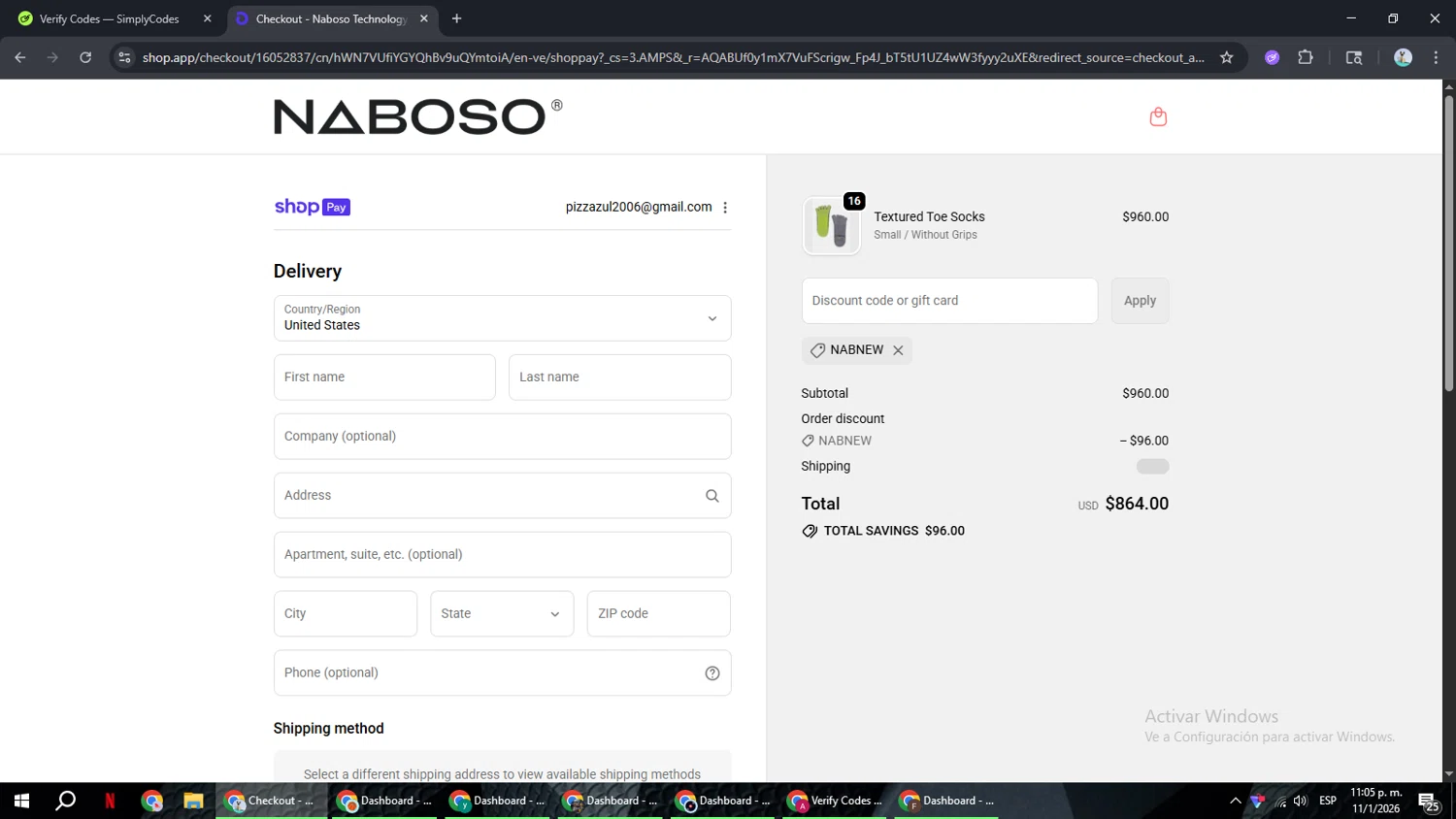Viewport: 1456px width, 819px height.
Task: Expand the State dropdown
Action: (x=502, y=613)
